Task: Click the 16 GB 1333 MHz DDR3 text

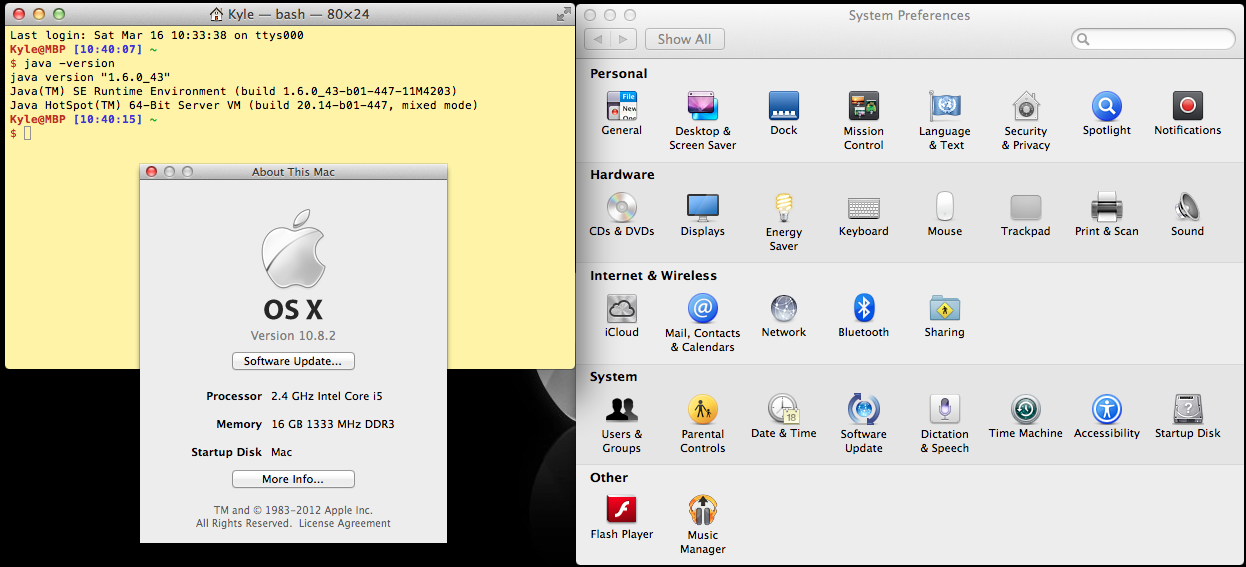Action: click(333, 424)
